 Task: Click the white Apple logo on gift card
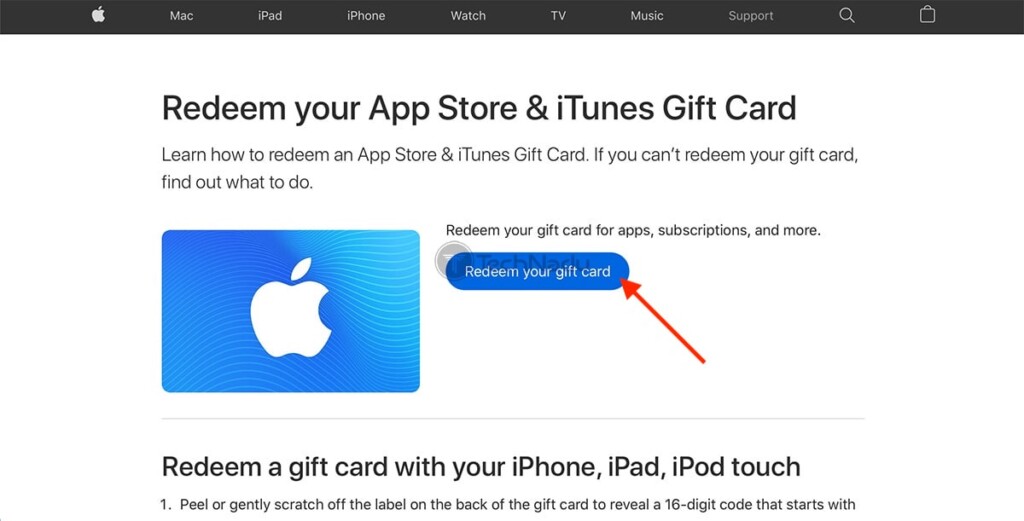click(291, 308)
